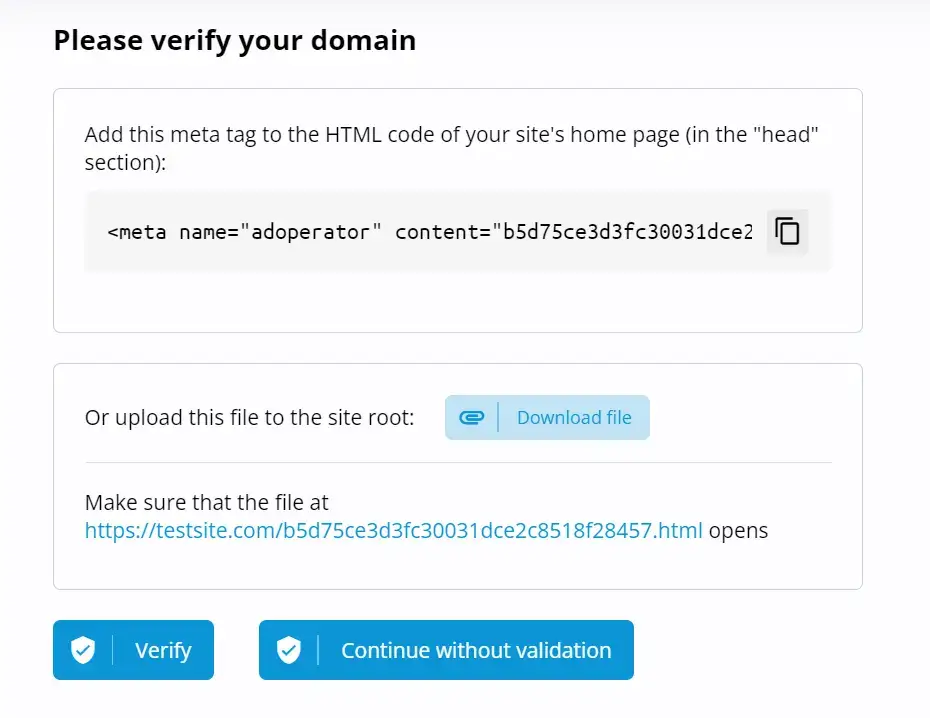
Task: Download the verification file
Action: 573,418
